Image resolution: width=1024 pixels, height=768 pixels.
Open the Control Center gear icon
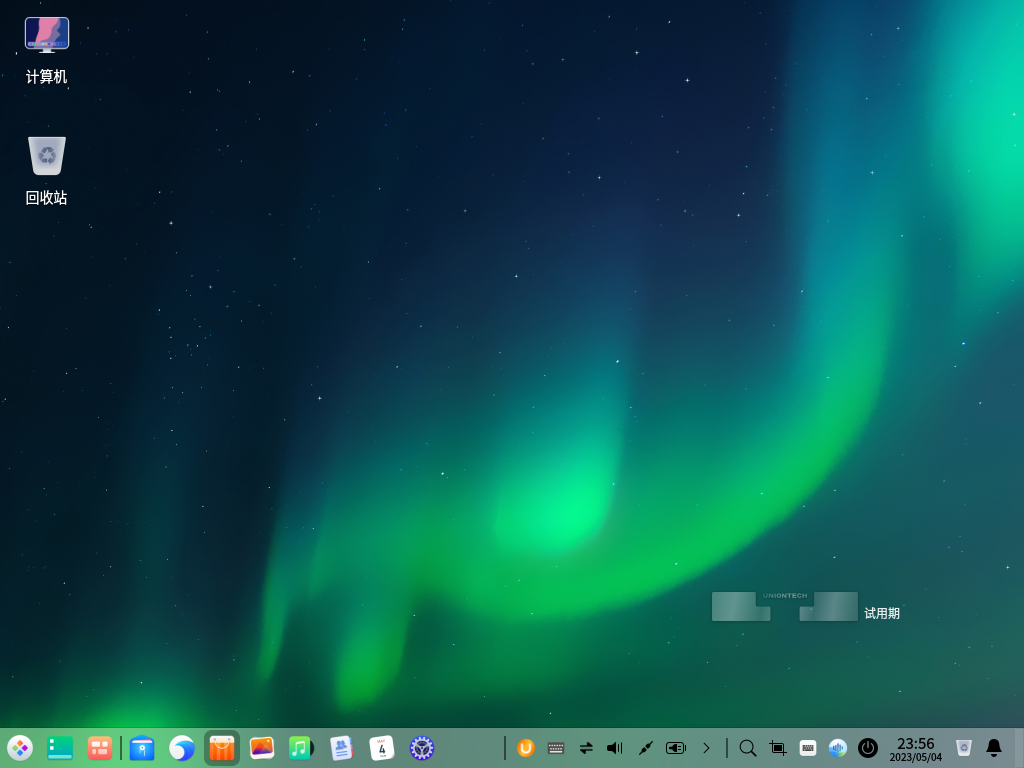(x=422, y=748)
